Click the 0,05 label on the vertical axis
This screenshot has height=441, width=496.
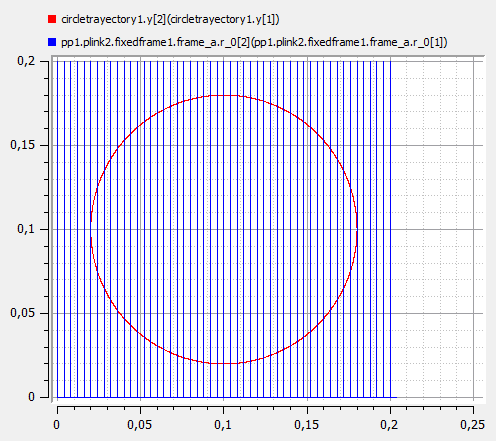[x=23, y=313]
